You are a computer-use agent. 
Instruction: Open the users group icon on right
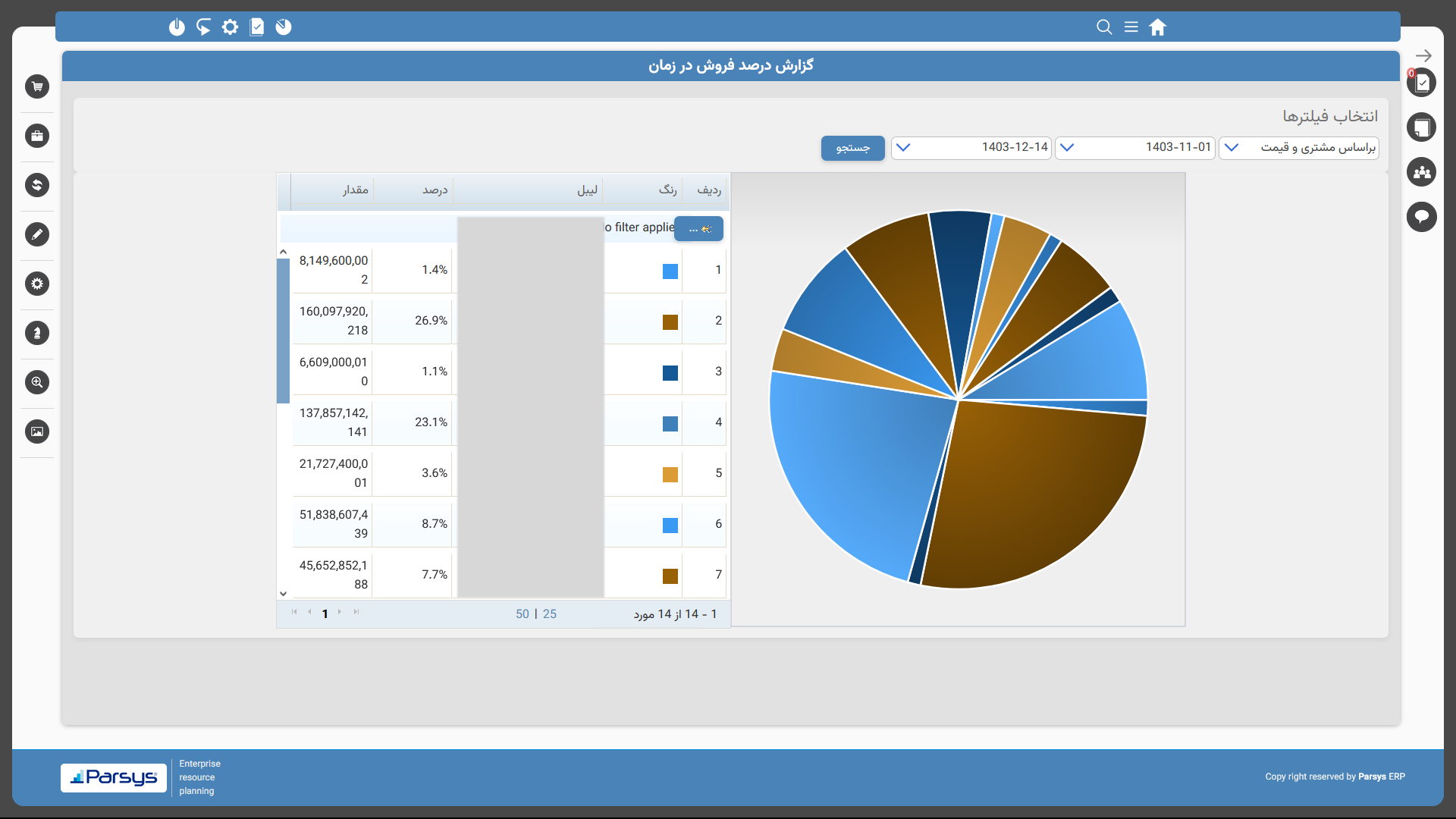[1422, 172]
